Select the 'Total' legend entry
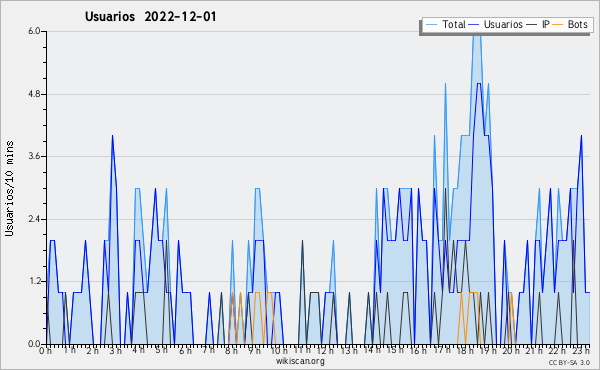600x370 pixels. (453, 24)
